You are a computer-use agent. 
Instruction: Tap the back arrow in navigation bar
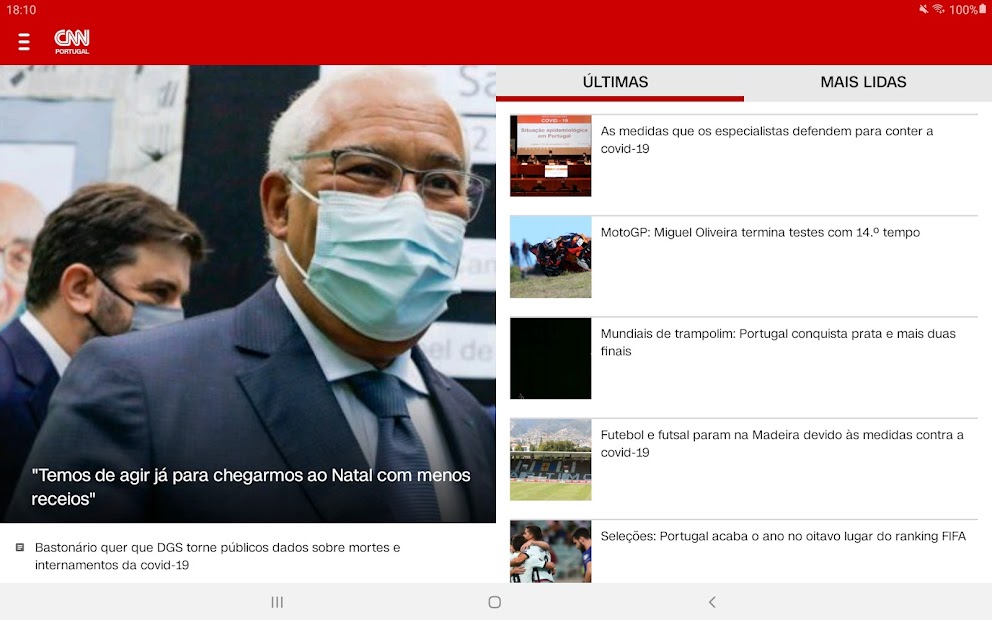click(x=712, y=602)
